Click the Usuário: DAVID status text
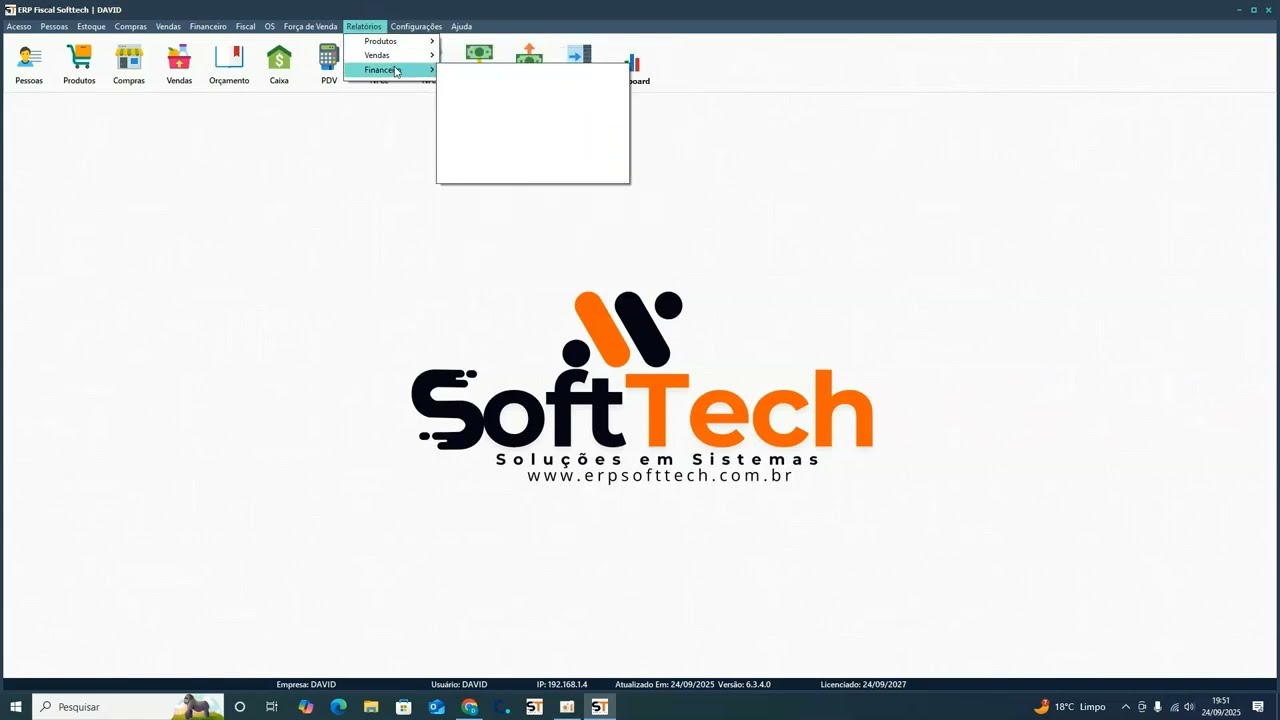This screenshot has width=1280, height=720. pyautogui.click(x=459, y=685)
